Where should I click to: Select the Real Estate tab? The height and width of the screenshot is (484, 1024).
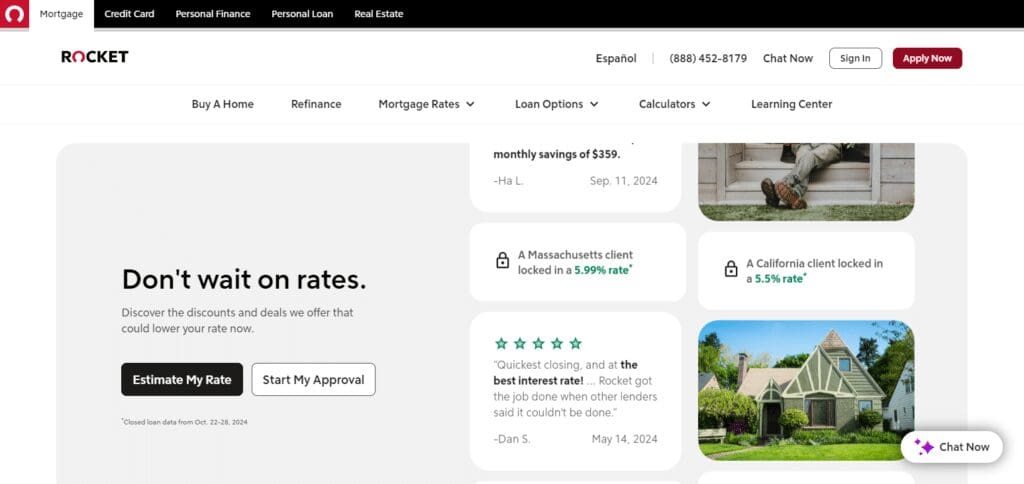click(379, 14)
